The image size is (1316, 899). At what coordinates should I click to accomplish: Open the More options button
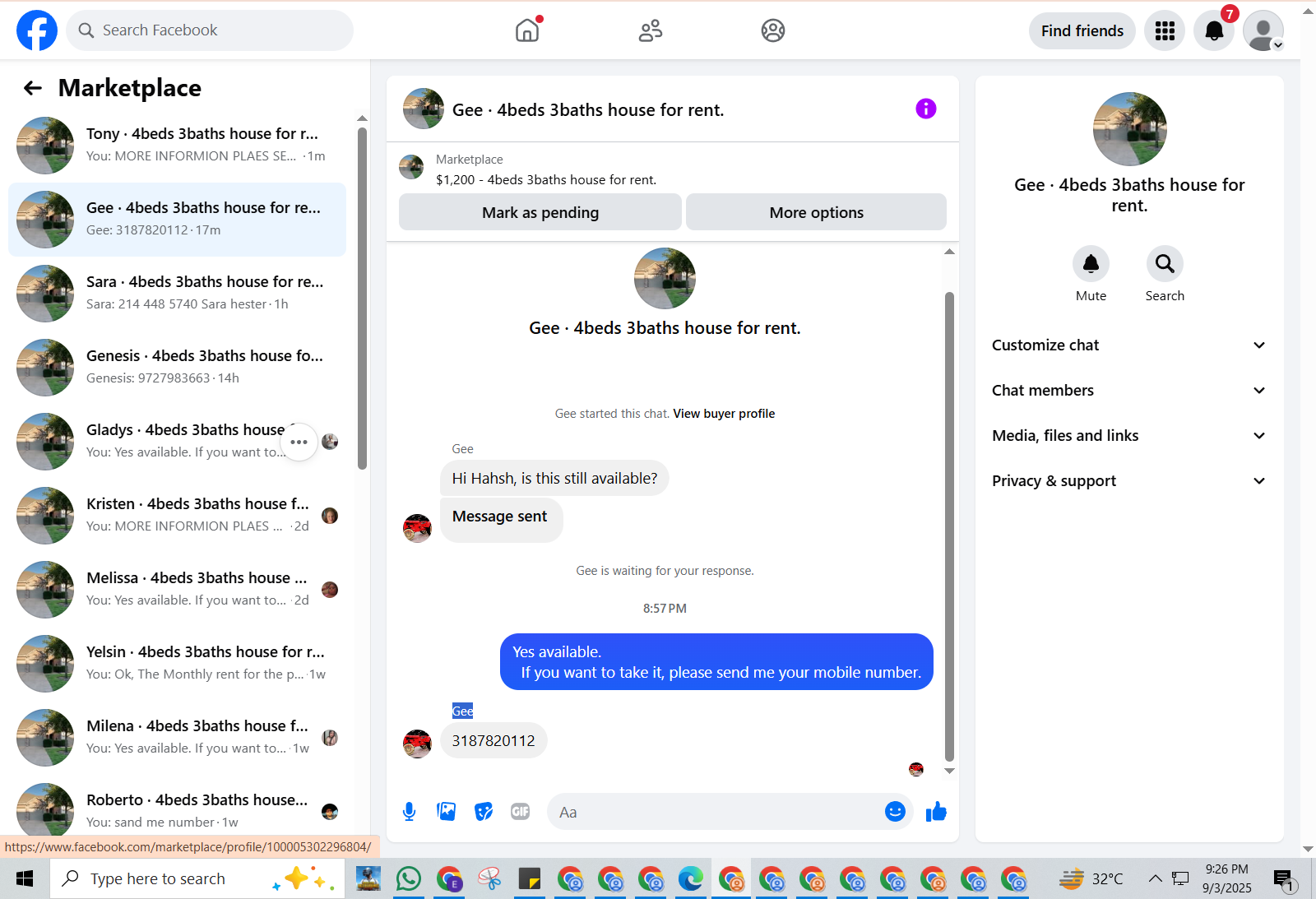pos(816,212)
